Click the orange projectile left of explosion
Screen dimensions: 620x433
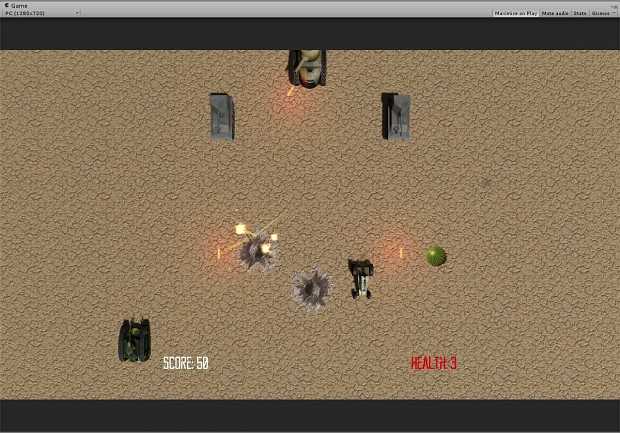point(218,253)
